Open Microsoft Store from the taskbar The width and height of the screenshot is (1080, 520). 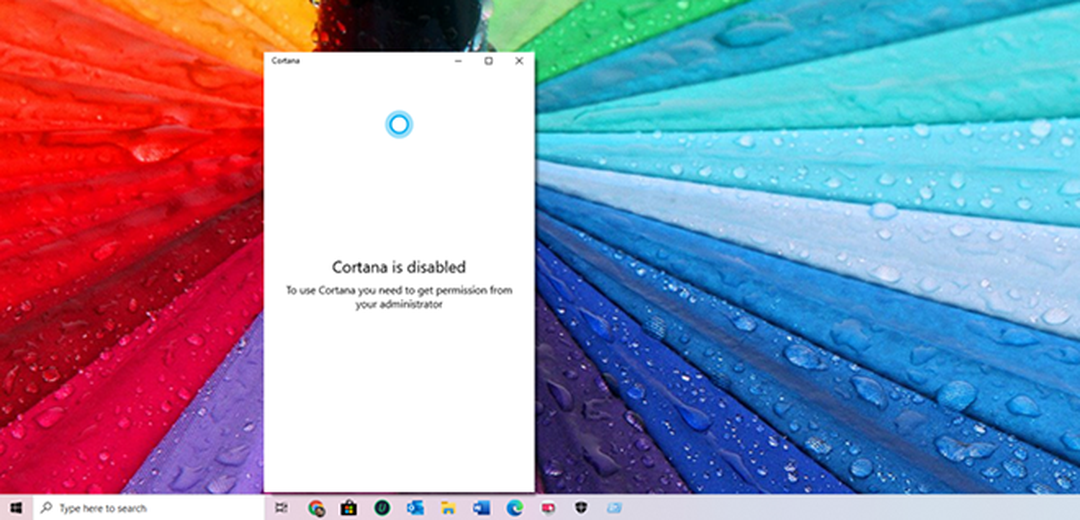[x=349, y=508]
